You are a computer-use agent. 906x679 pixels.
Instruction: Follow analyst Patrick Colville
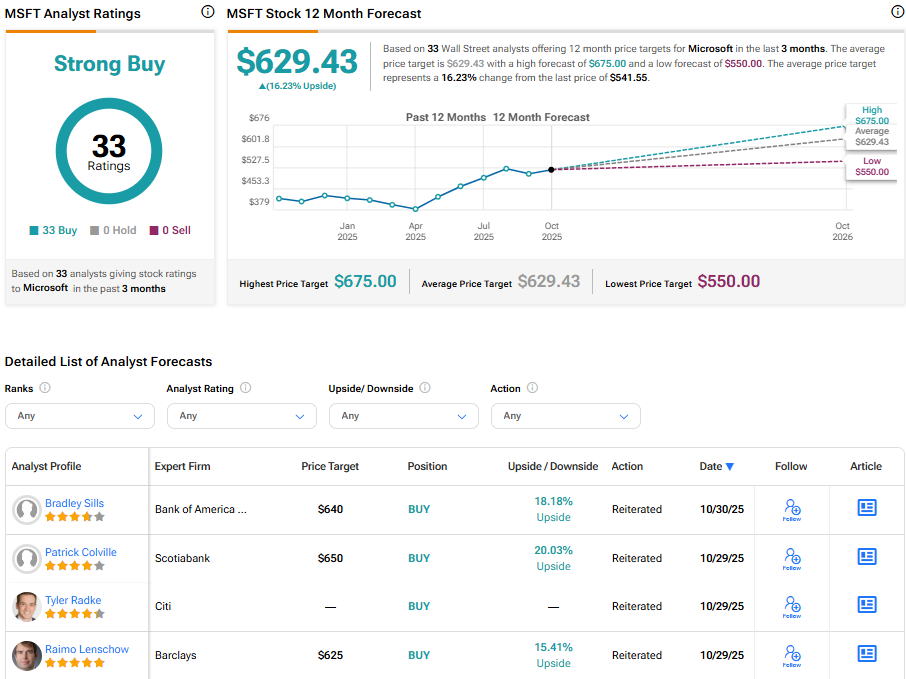[x=792, y=558]
